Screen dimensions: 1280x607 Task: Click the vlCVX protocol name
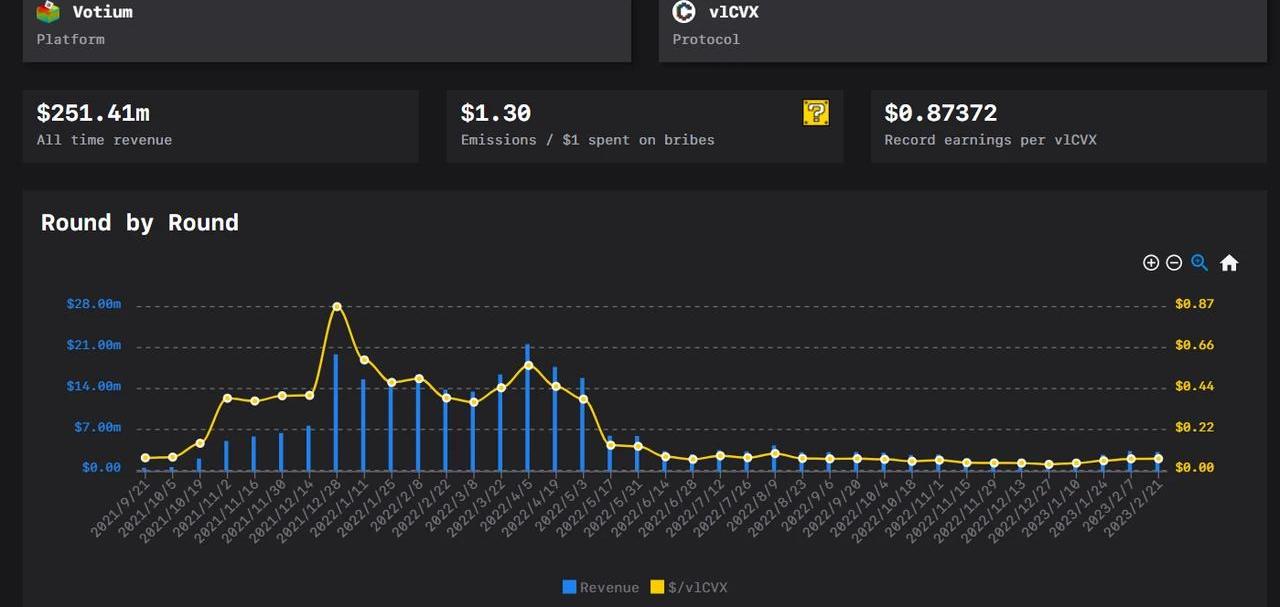(734, 12)
